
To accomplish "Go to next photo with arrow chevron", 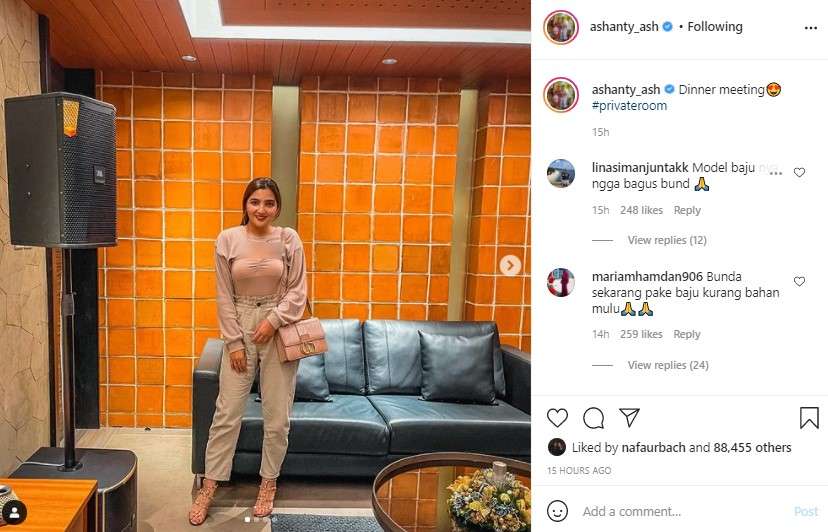I will 510,265.
